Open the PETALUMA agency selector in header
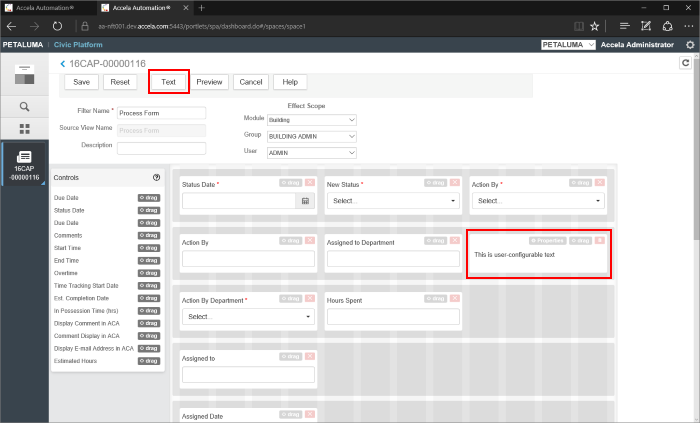This screenshot has height=423, width=700. coord(567,45)
